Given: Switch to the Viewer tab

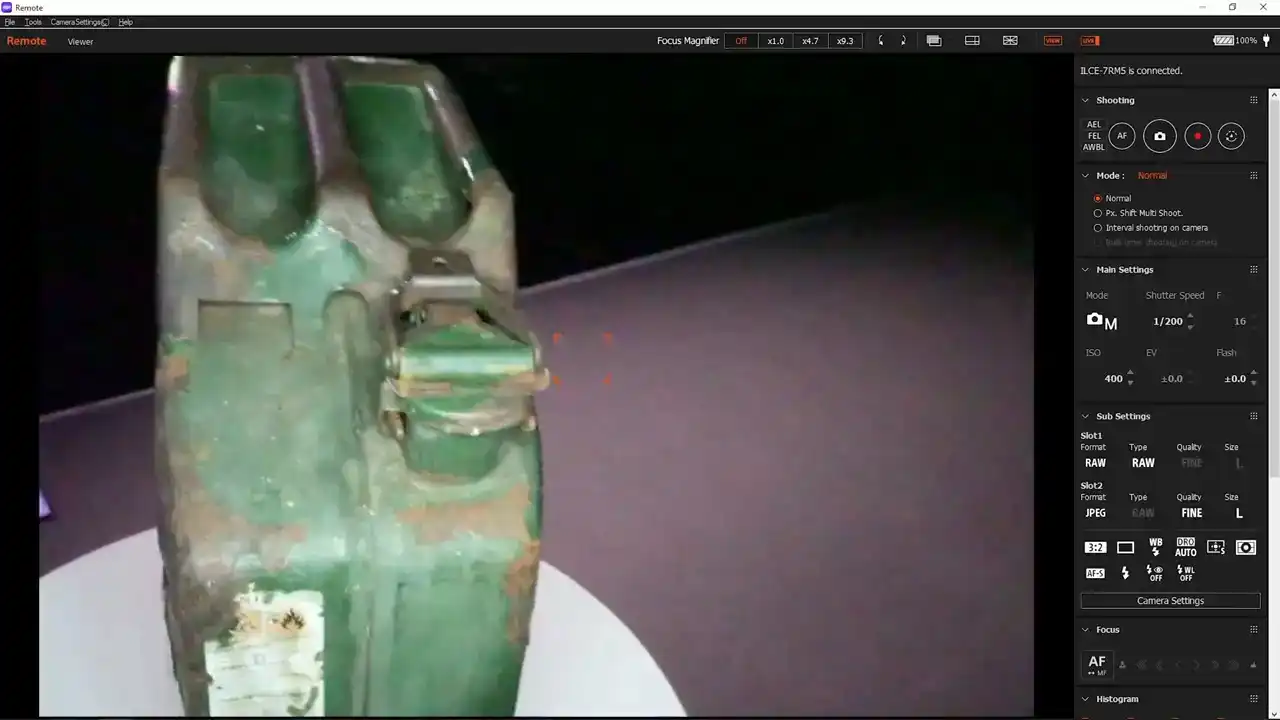Looking at the screenshot, I should pyautogui.click(x=80, y=42).
